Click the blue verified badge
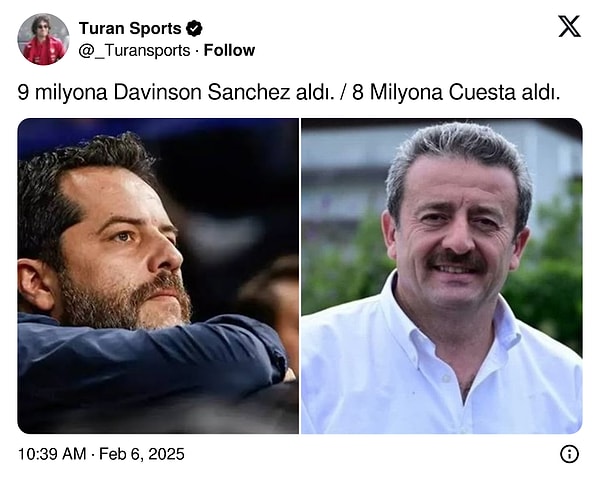 pos(194,29)
